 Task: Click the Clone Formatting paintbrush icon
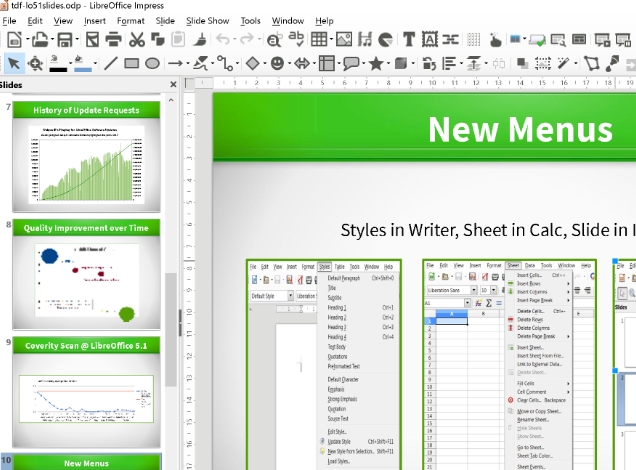tap(199, 40)
